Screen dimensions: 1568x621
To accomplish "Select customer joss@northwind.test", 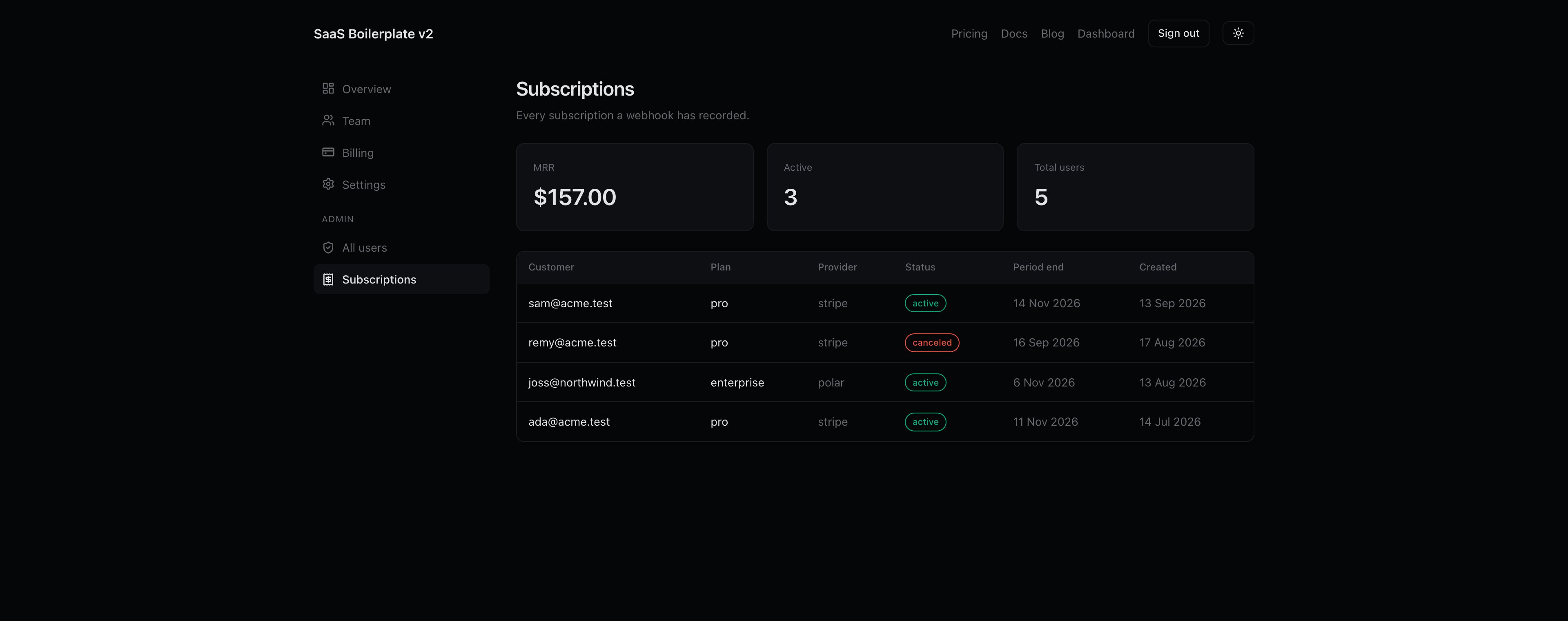I will [581, 382].
